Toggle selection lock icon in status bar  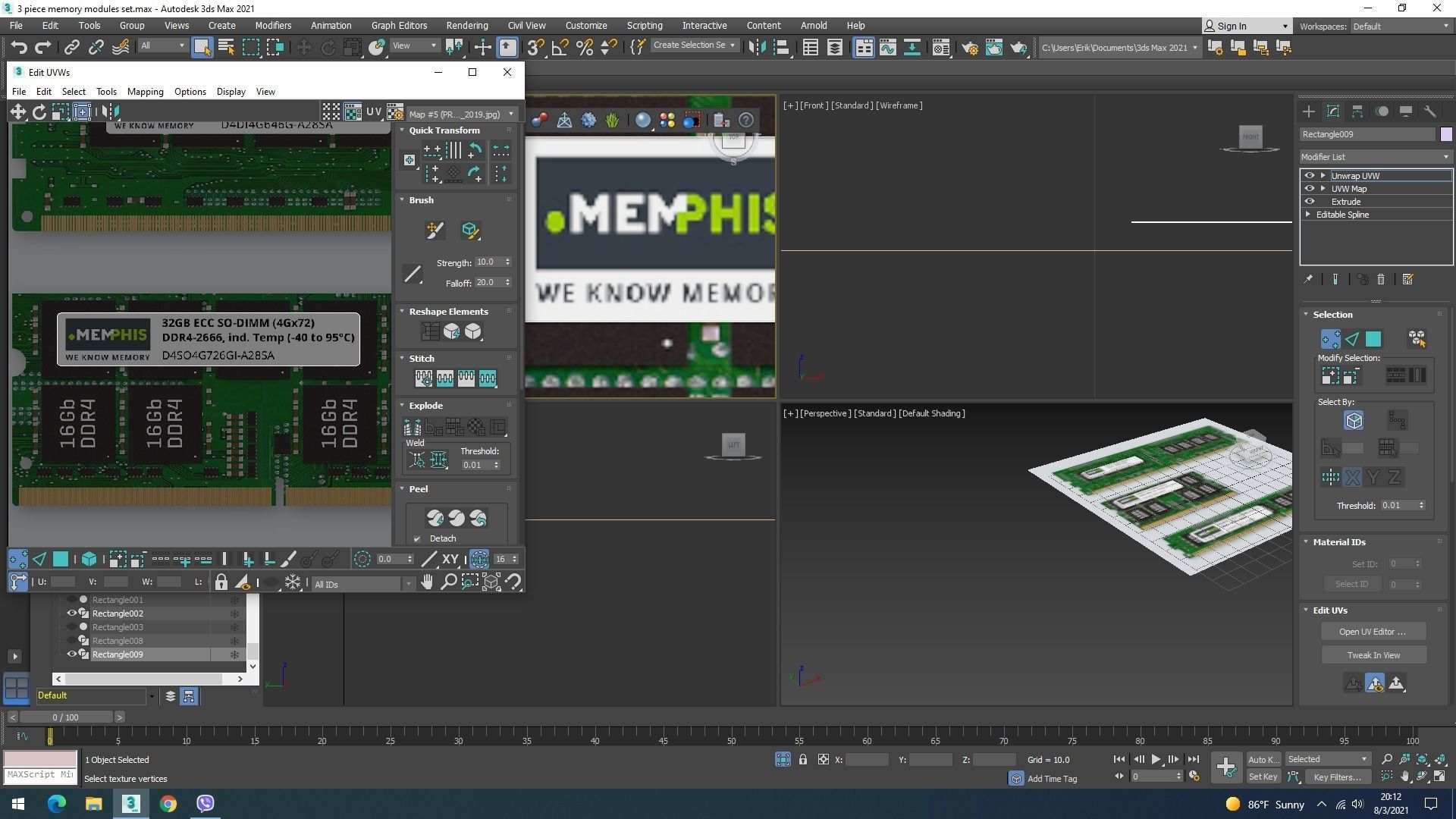[x=803, y=759]
